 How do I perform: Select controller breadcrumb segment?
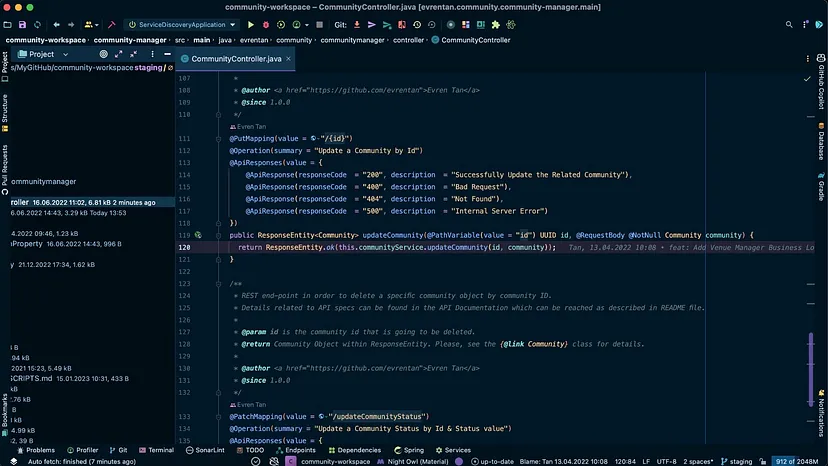[x=408, y=40]
